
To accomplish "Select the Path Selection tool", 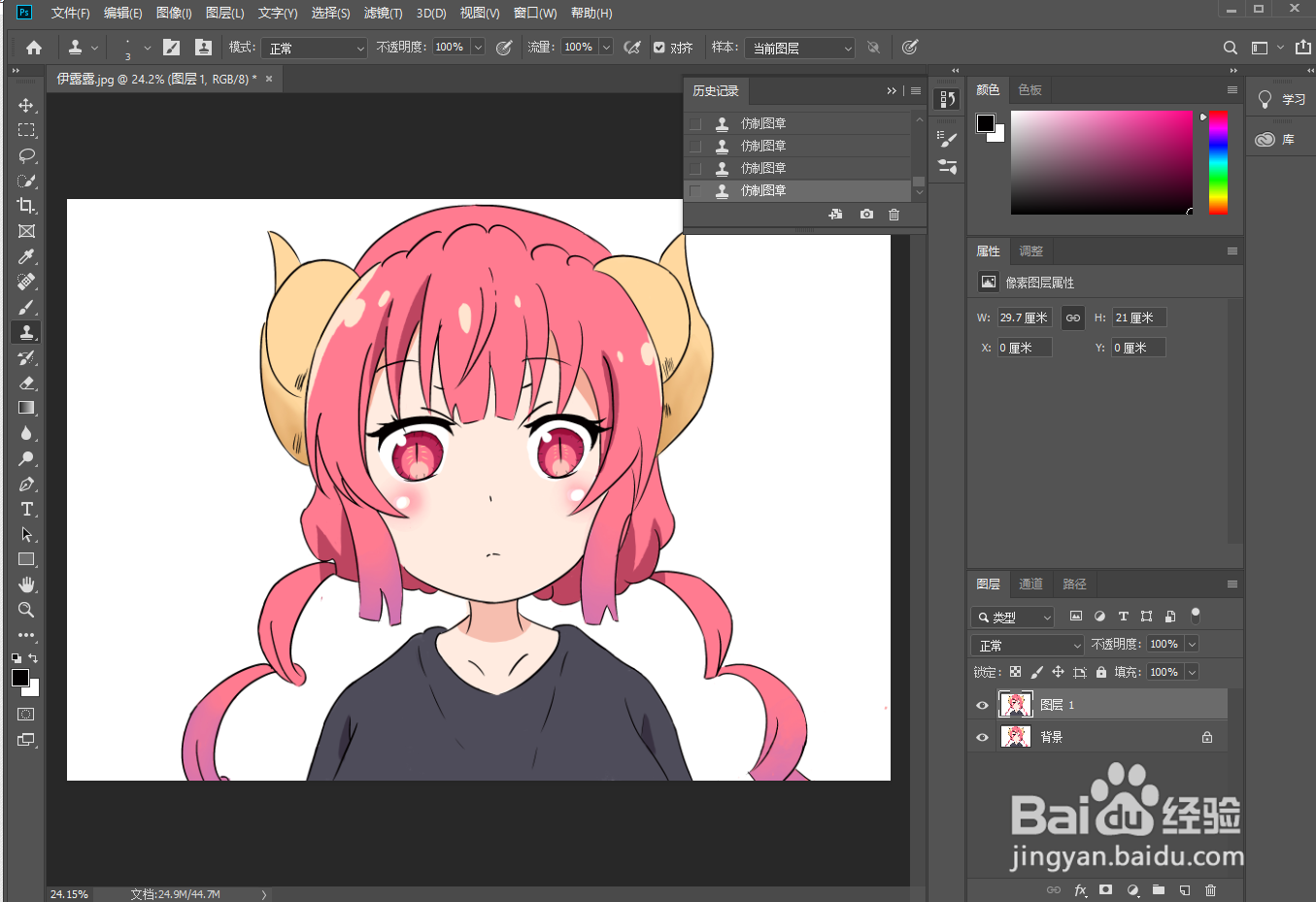I will pos(26,534).
